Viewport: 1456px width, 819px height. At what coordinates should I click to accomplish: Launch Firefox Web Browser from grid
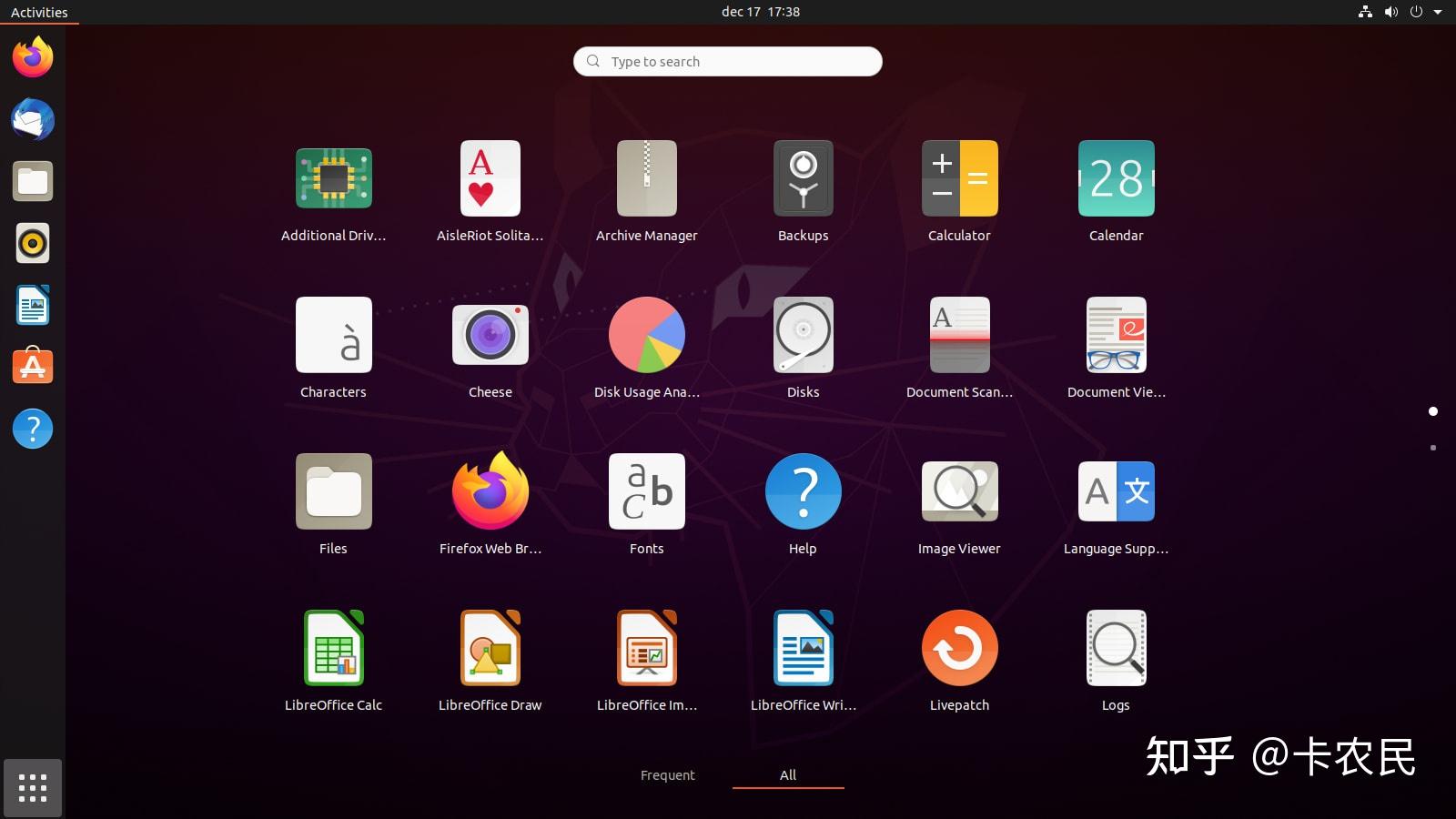click(x=490, y=491)
